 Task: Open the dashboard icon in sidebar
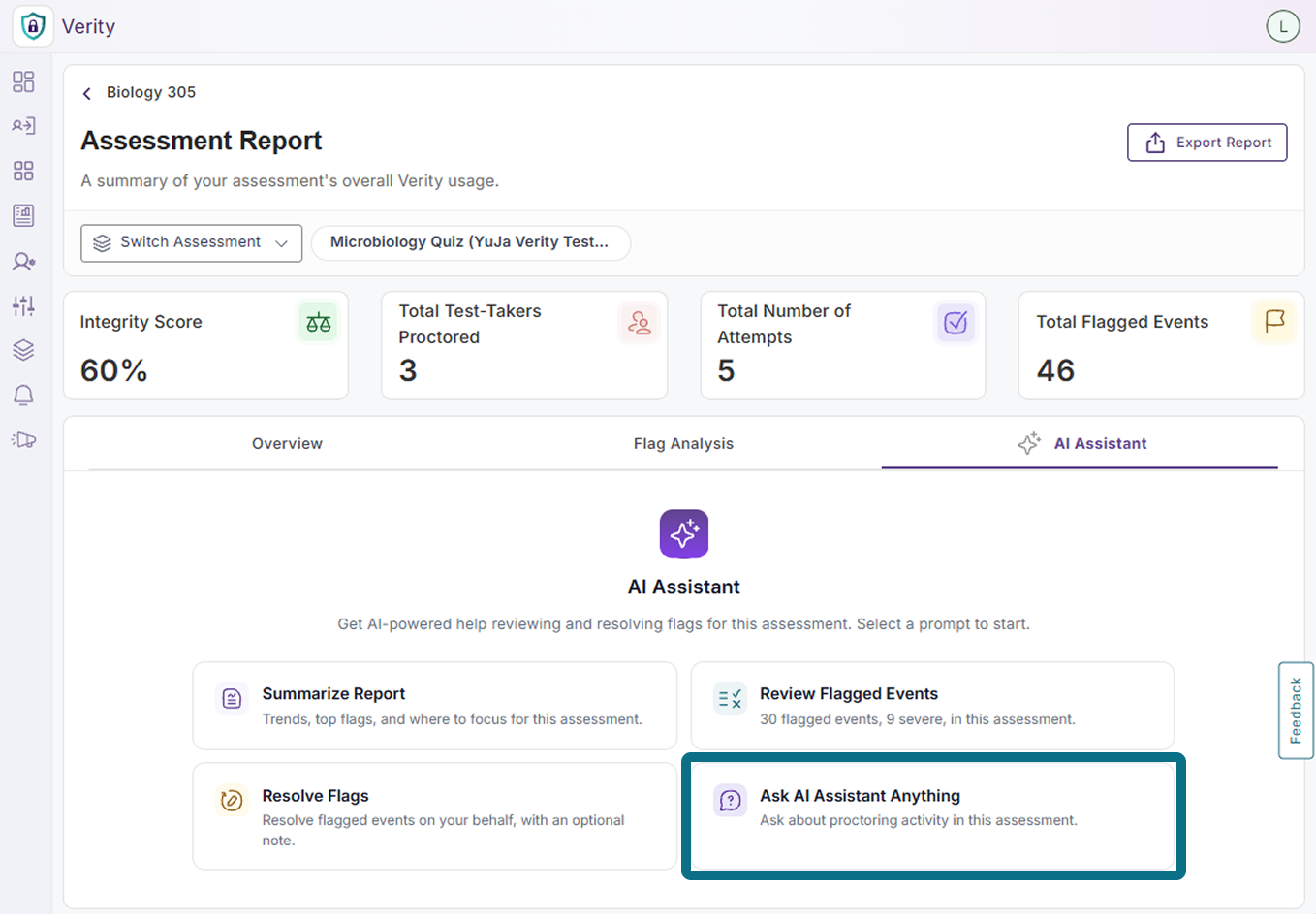(x=23, y=81)
